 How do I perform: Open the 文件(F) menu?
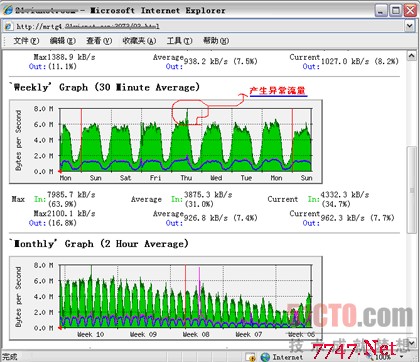(x=26, y=41)
